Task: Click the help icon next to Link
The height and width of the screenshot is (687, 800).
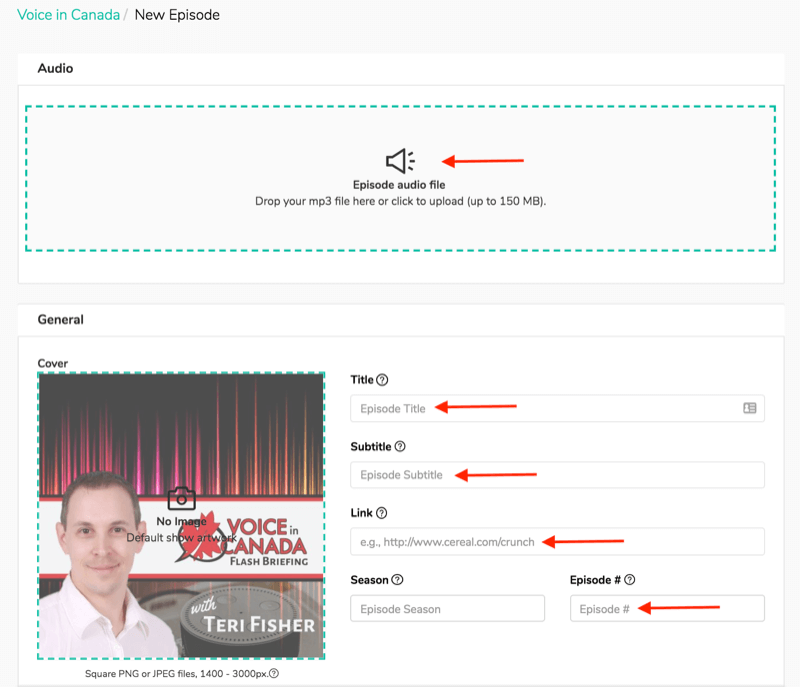Action: [381, 513]
